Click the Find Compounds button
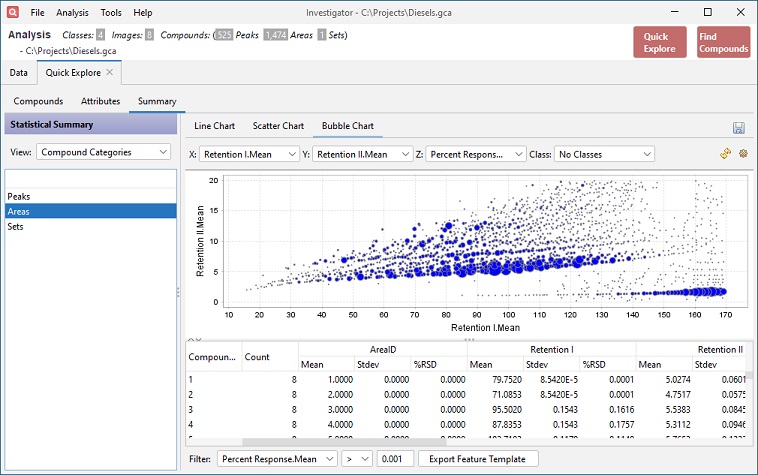The height and width of the screenshot is (475, 758). [723, 43]
